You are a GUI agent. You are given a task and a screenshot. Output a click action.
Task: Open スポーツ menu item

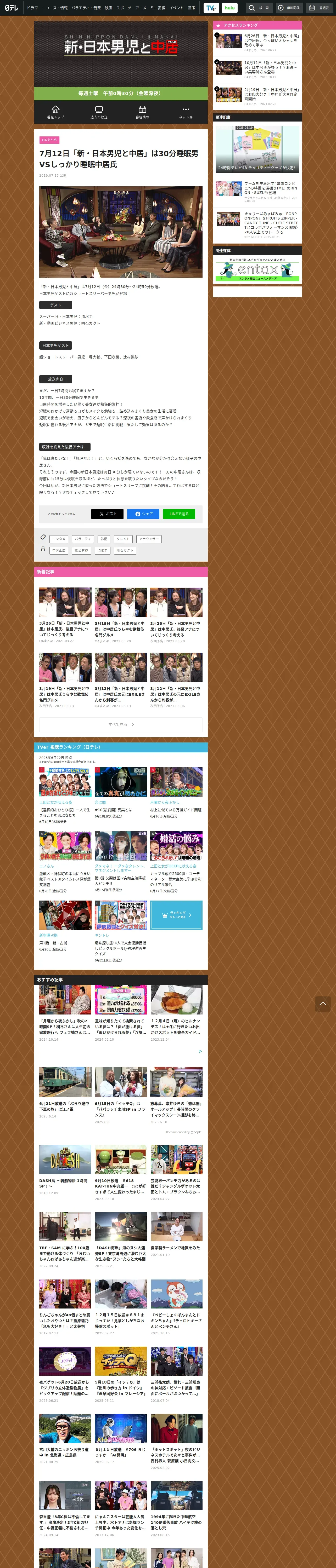[124, 8]
